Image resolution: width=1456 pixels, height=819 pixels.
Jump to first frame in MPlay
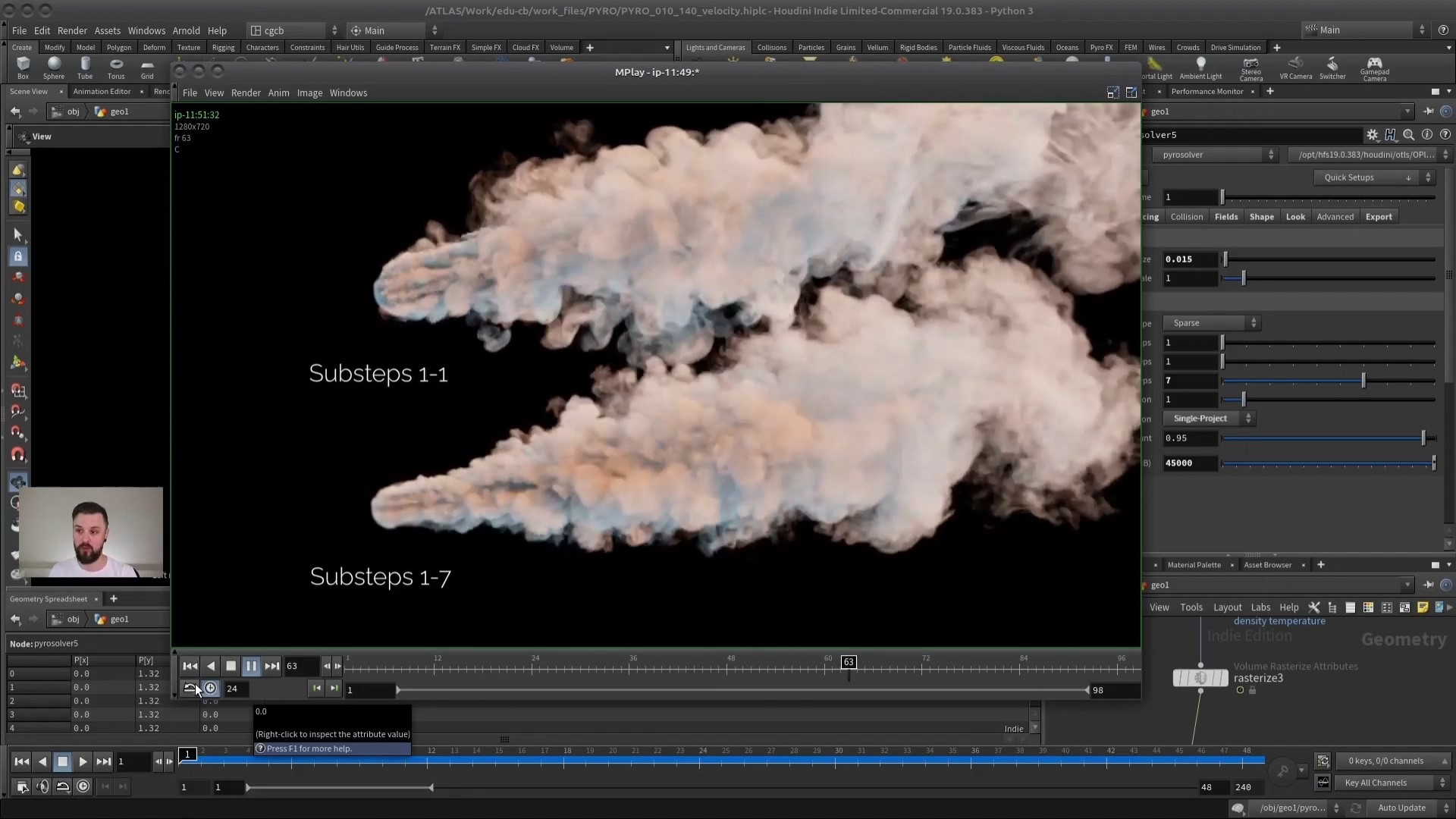click(190, 667)
